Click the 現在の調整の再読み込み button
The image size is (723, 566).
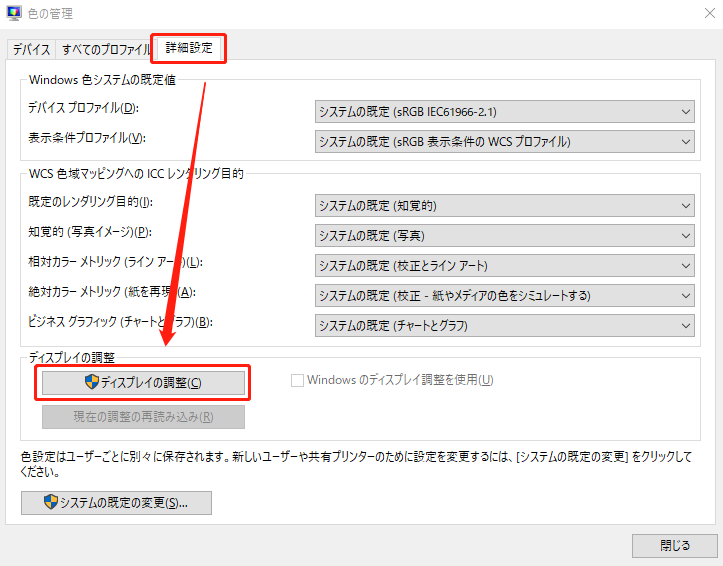[143, 417]
